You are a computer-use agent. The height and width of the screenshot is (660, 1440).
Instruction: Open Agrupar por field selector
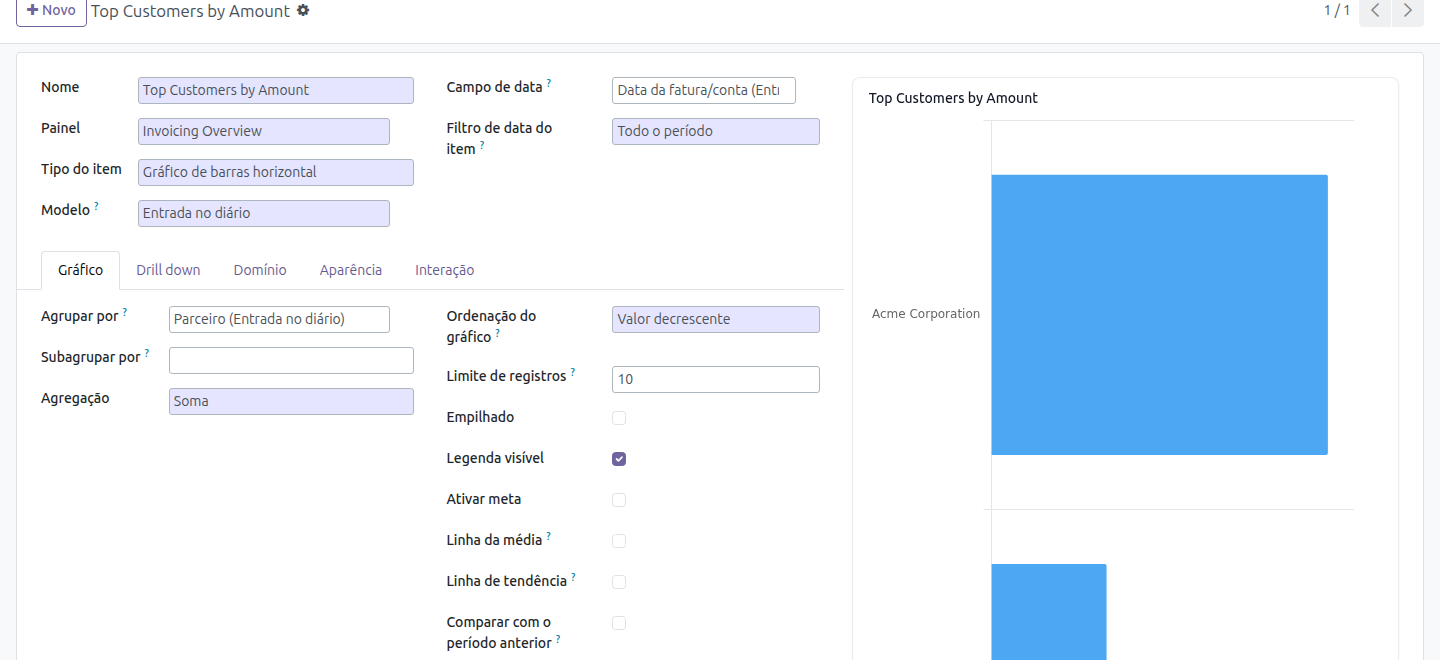point(279,319)
